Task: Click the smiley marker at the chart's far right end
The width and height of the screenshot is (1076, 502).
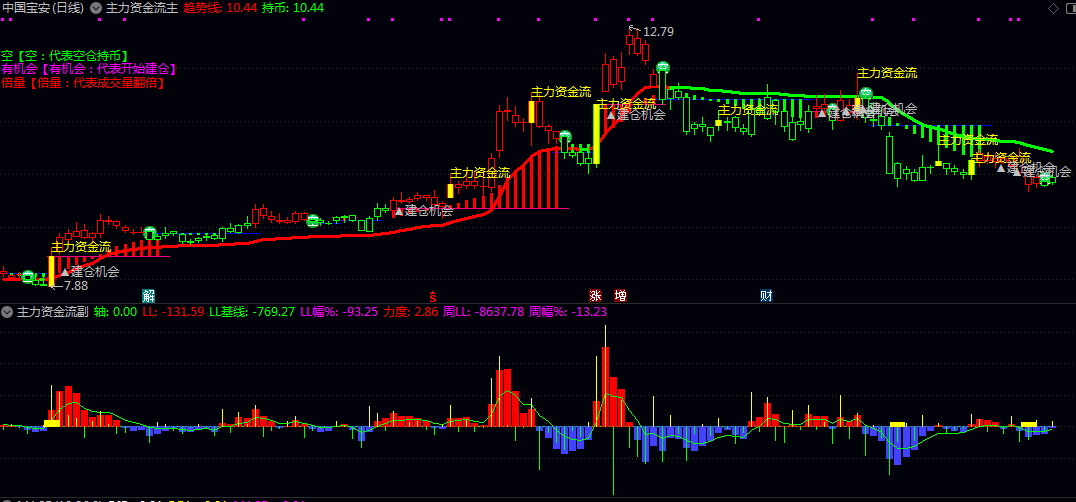Action: [1045, 180]
